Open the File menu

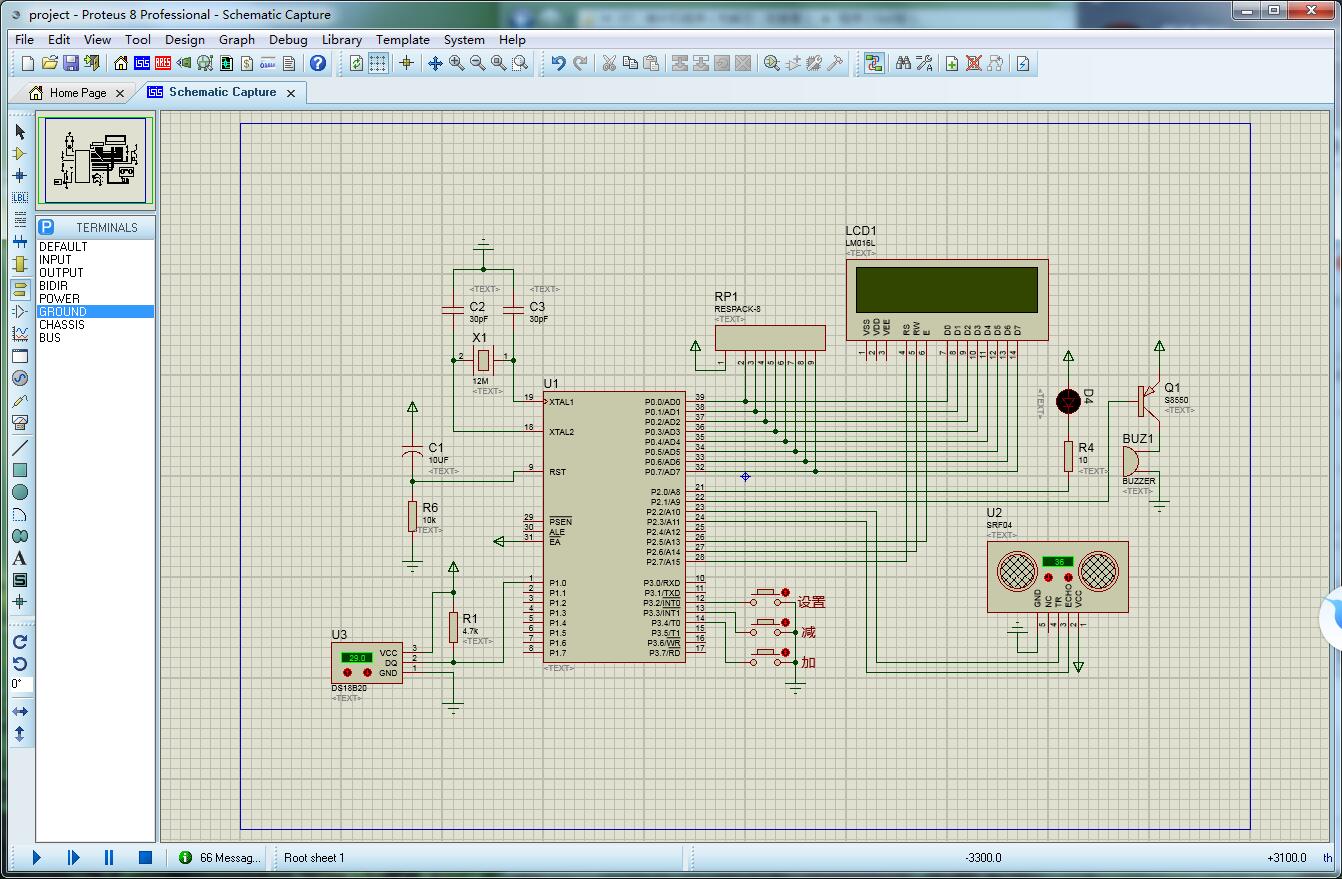24,40
